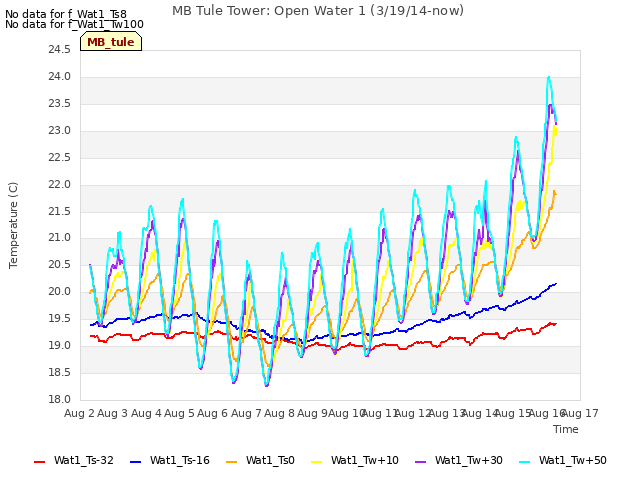Click the Aug 5 x-axis label
Image resolution: width=640 pixels, height=480 pixels.
[179, 413]
